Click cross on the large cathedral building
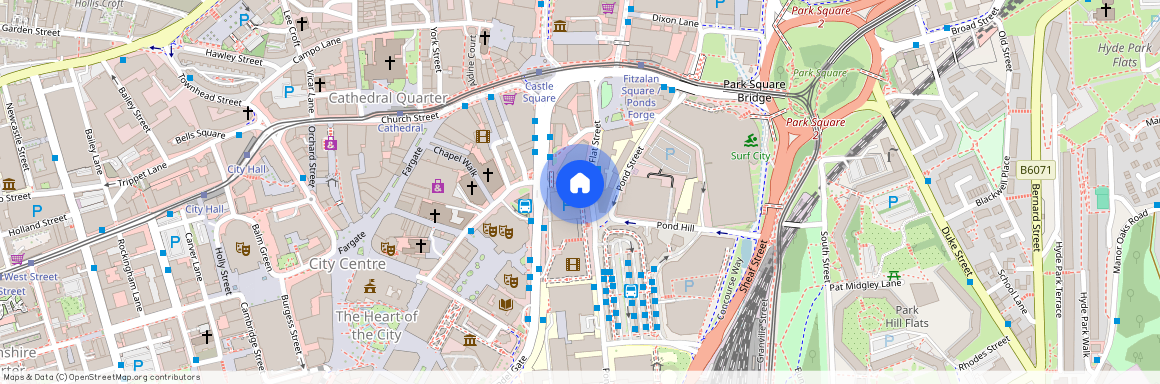This screenshot has width=1160, height=384. click(x=390, y=63)
